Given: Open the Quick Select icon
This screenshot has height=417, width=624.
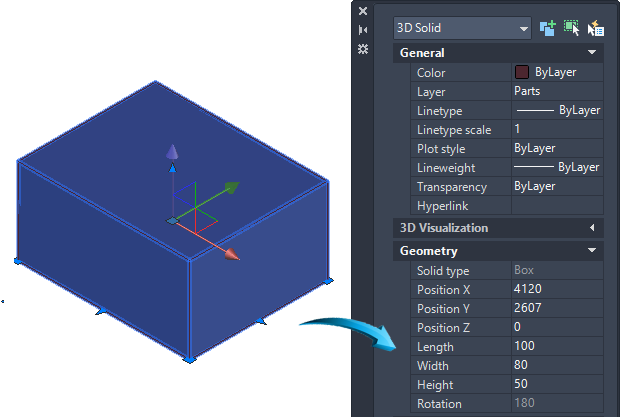Looking at the screenshot, I should pos(596,28).
